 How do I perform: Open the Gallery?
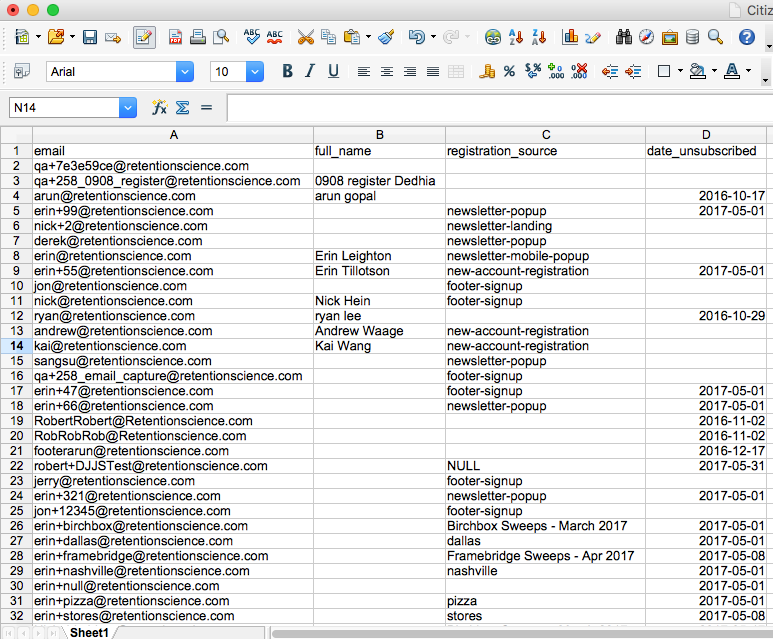point(669,37)
